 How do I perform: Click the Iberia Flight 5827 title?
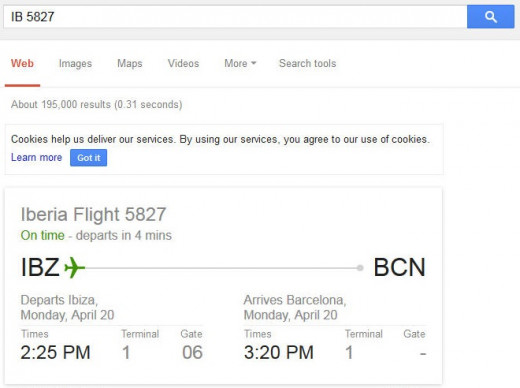93,214
